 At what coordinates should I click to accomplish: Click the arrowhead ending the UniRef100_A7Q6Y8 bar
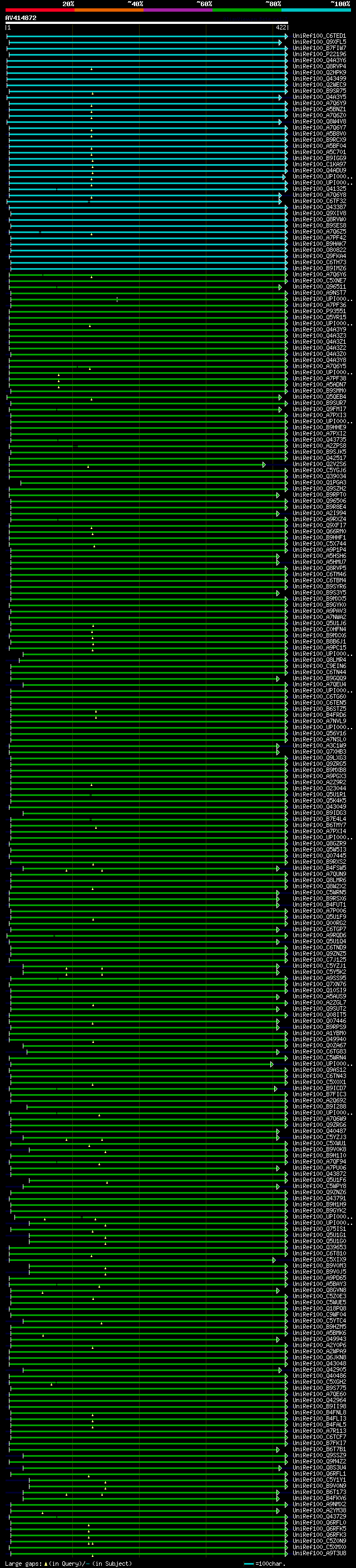280,195
